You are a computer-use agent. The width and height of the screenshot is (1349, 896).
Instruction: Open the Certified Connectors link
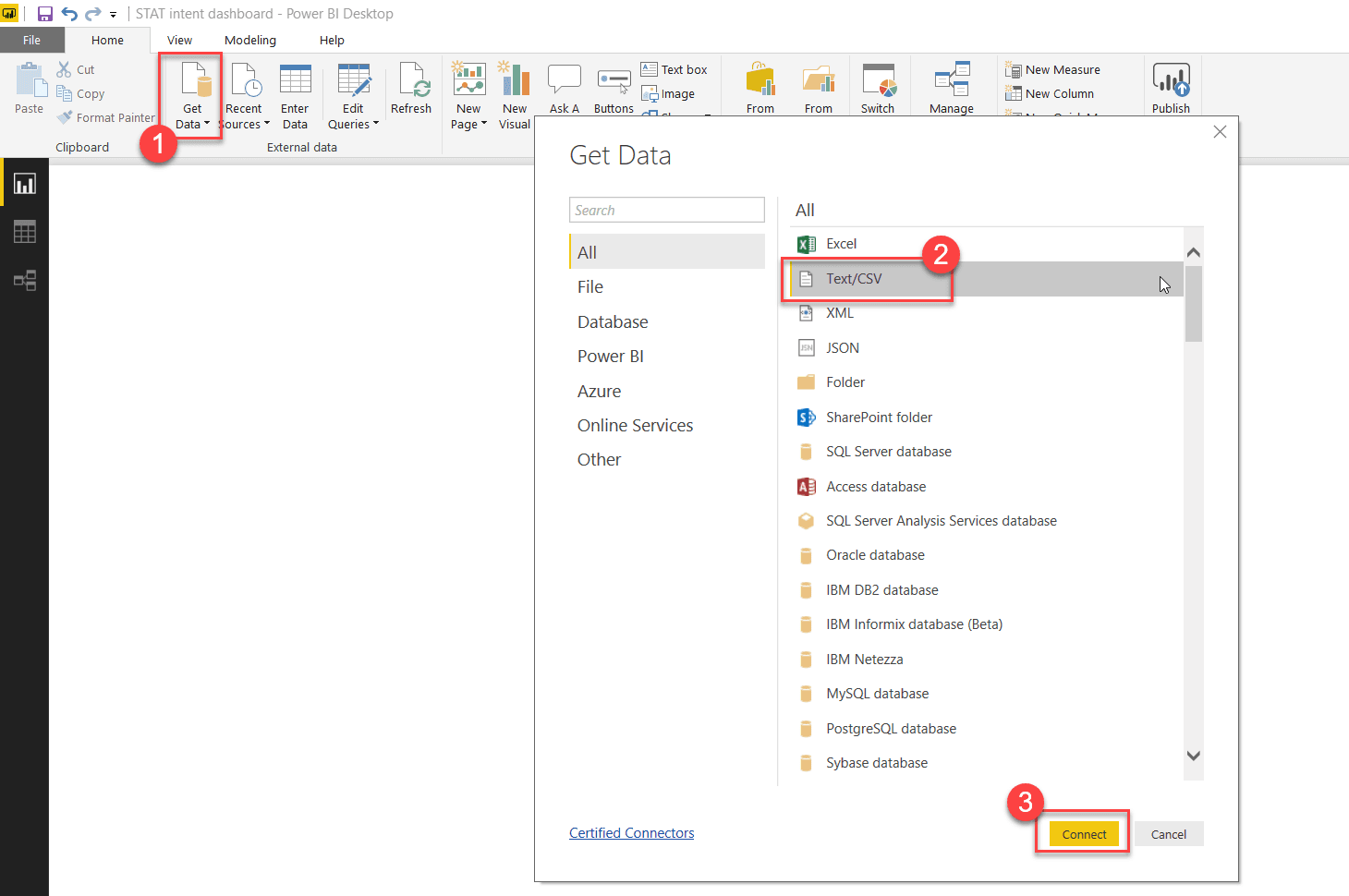tap(631, 832)
